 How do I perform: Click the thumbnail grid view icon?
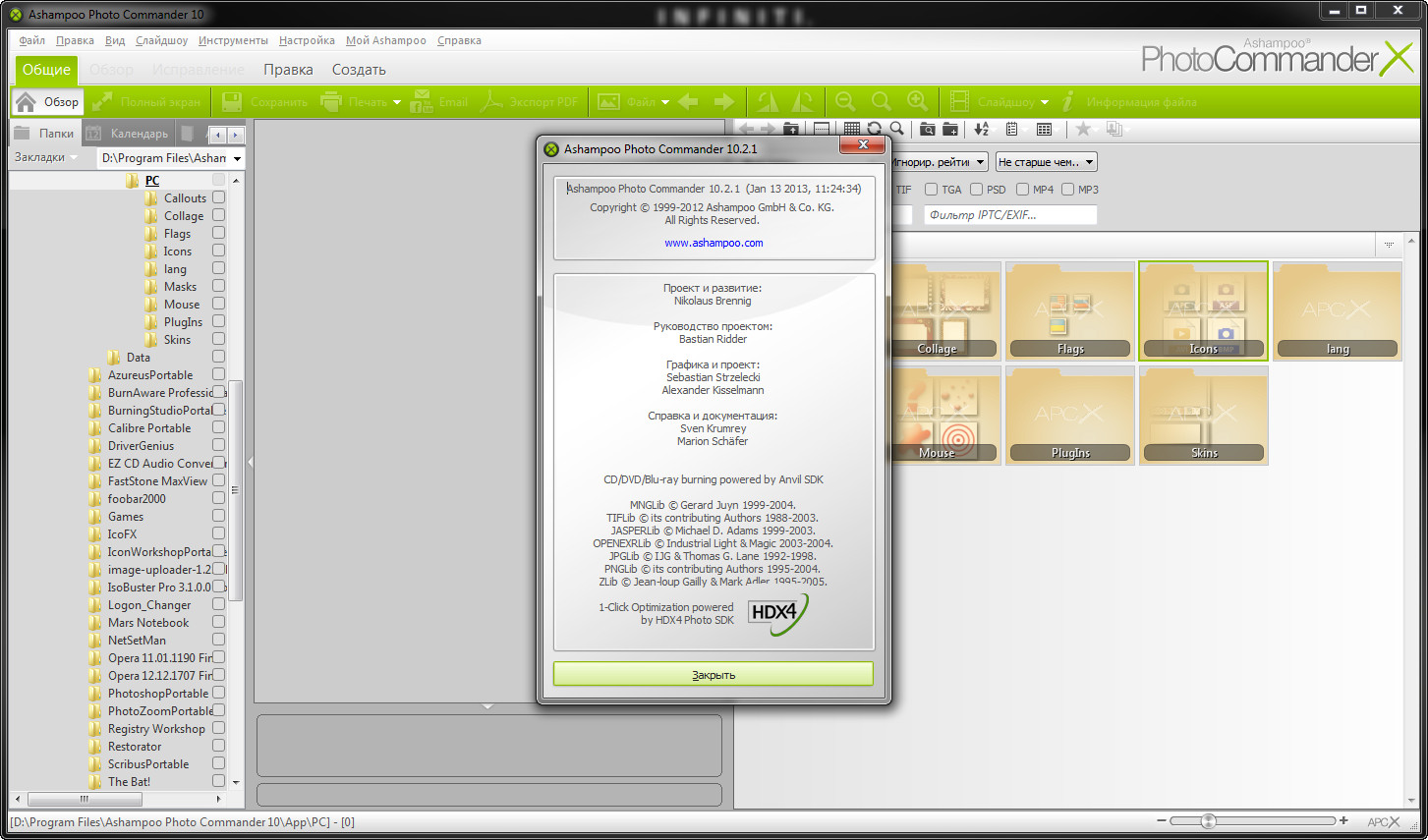point(851,130)
